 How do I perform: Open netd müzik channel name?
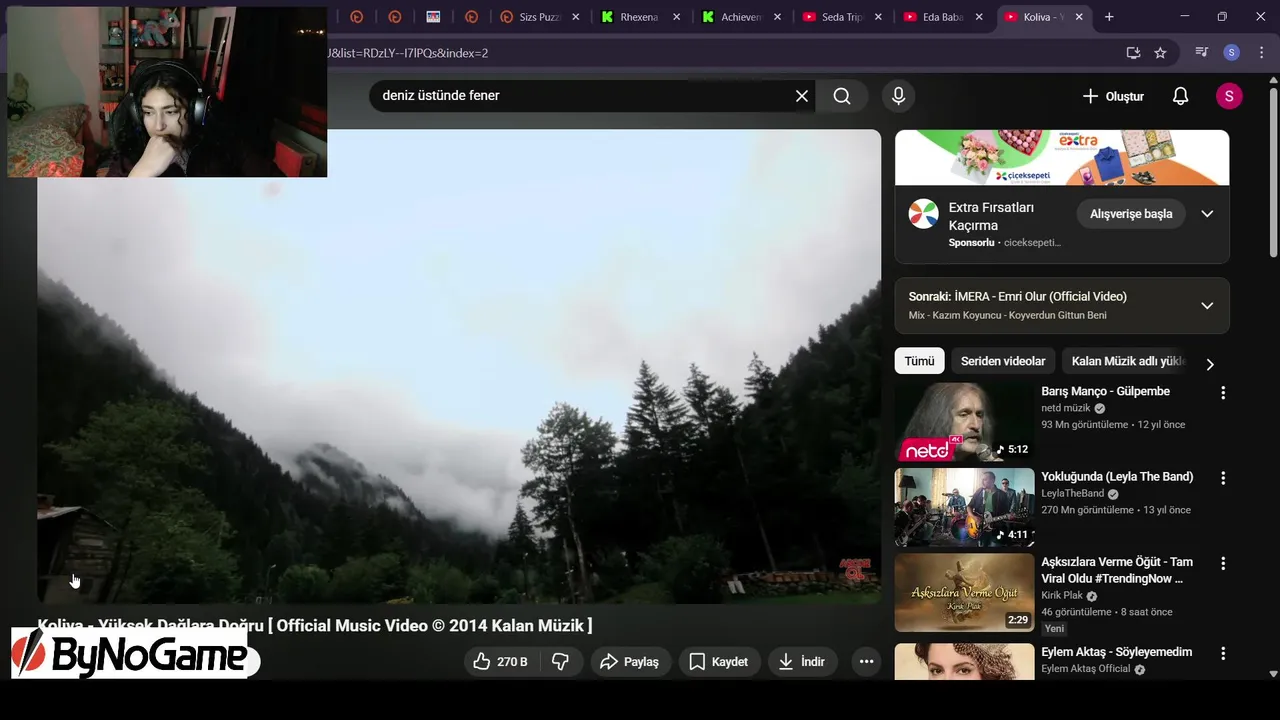click(1066, 408)
